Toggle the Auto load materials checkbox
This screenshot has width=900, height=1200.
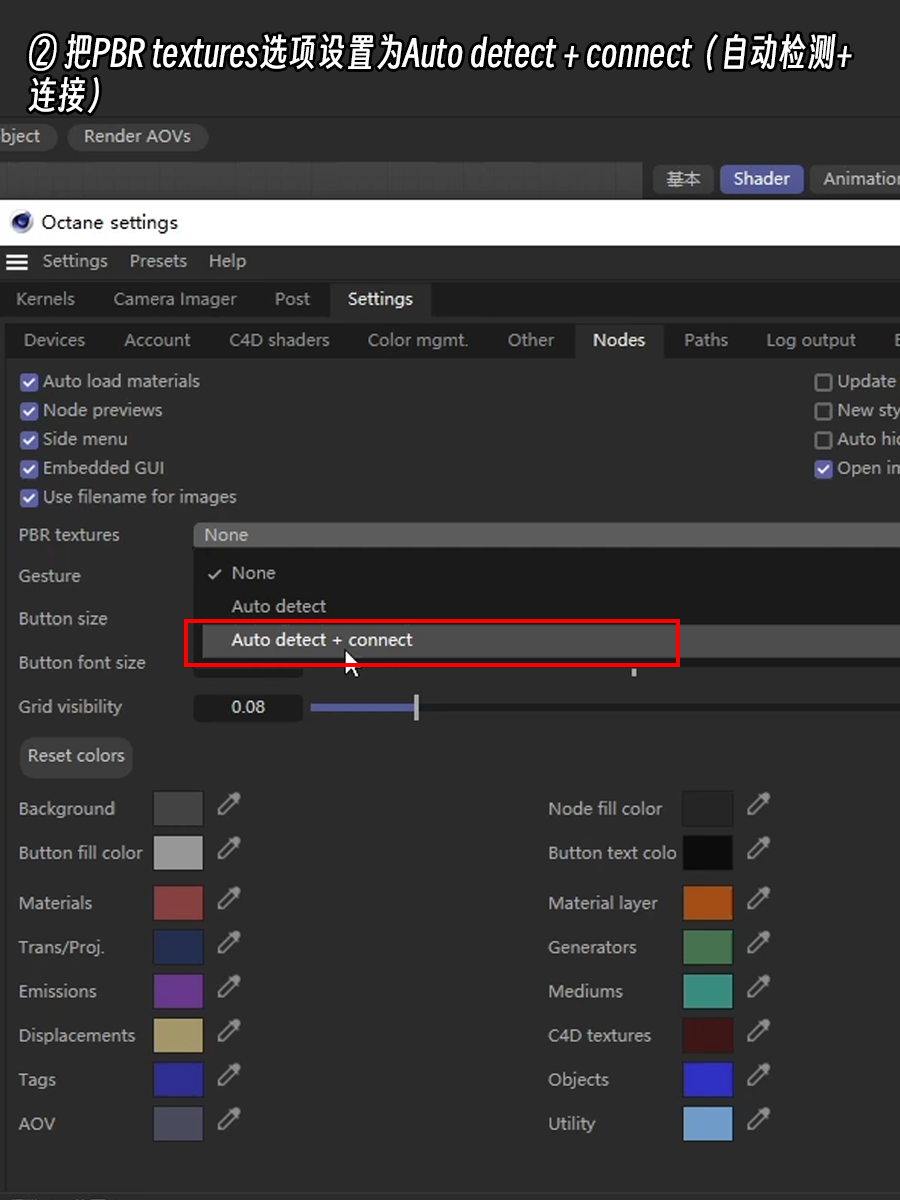(29, 382)
